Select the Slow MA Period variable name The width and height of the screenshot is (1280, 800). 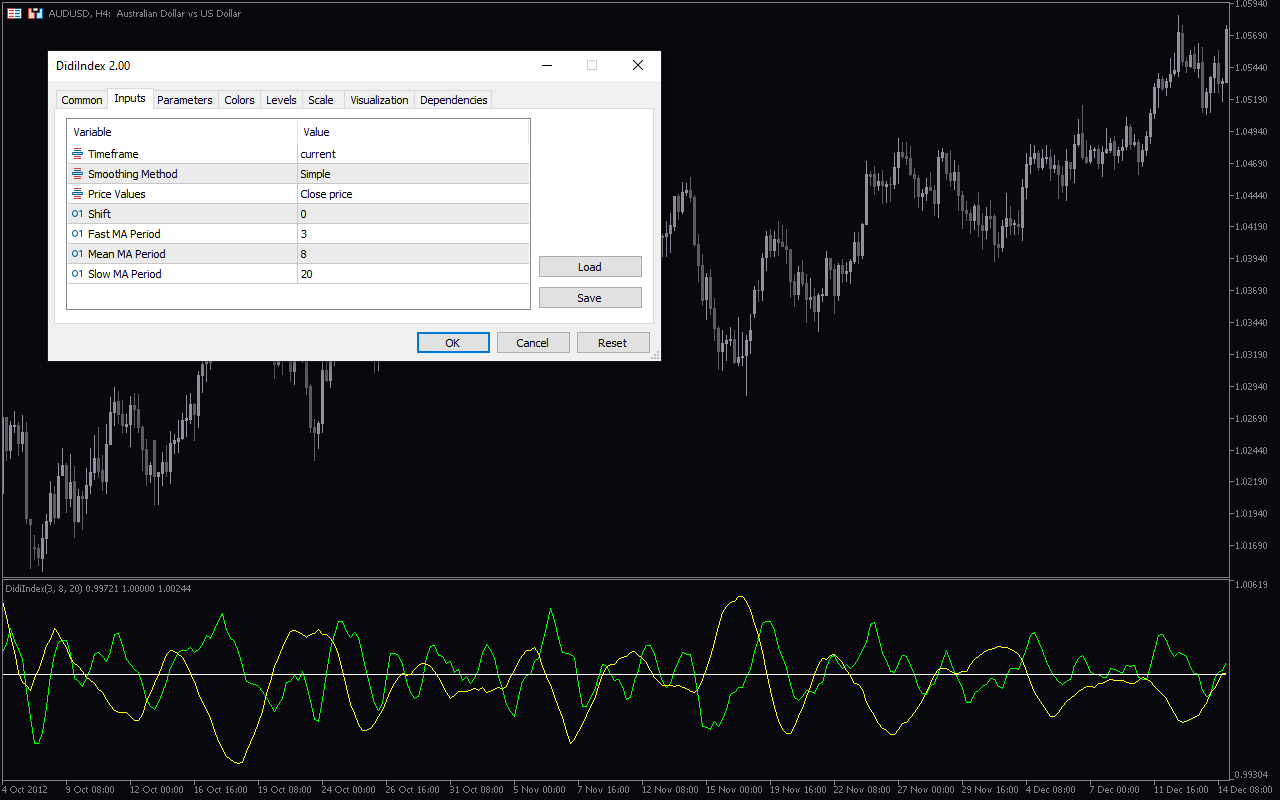point(125,274)
